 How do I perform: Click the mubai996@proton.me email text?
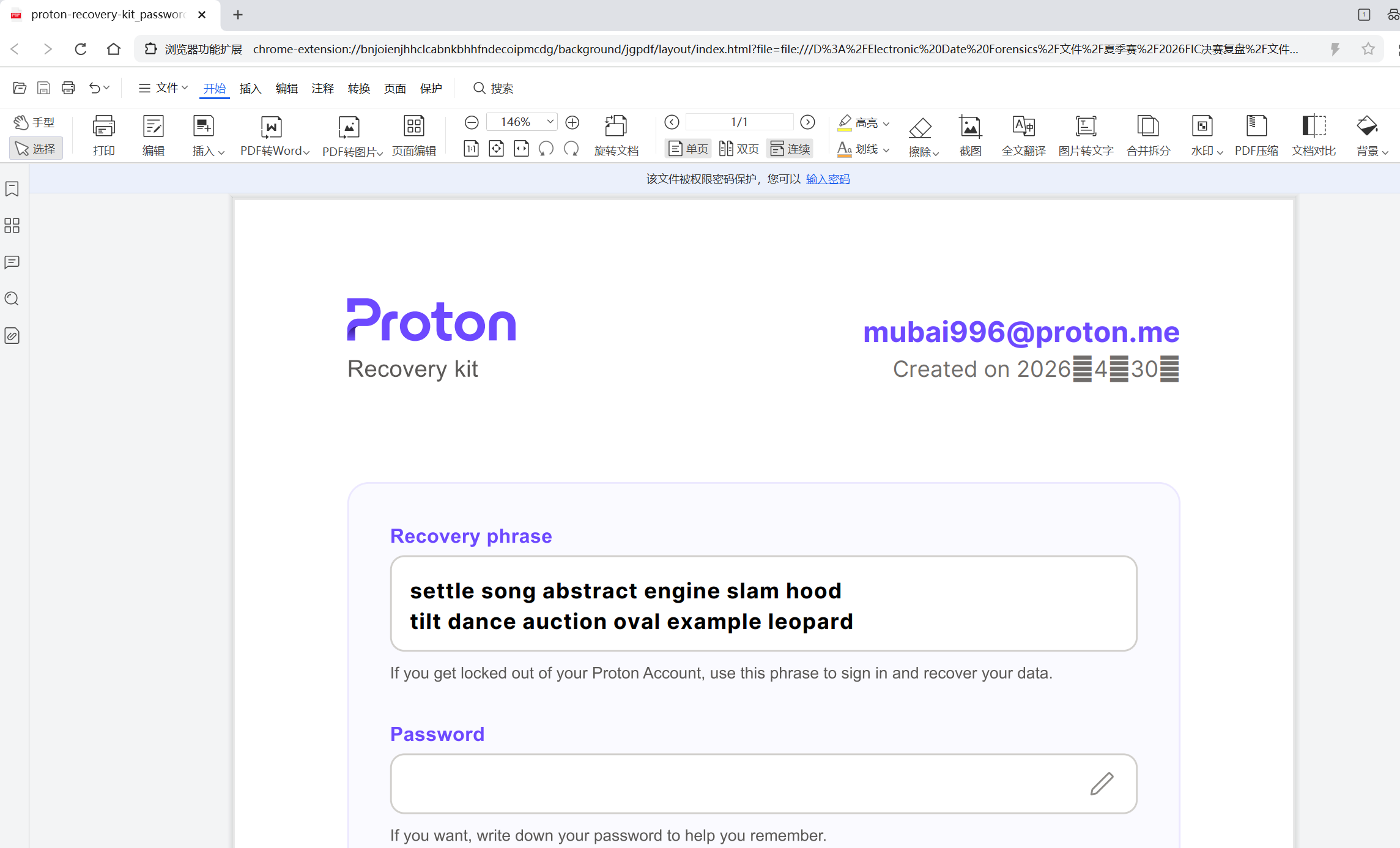[x=1021, y=332]
